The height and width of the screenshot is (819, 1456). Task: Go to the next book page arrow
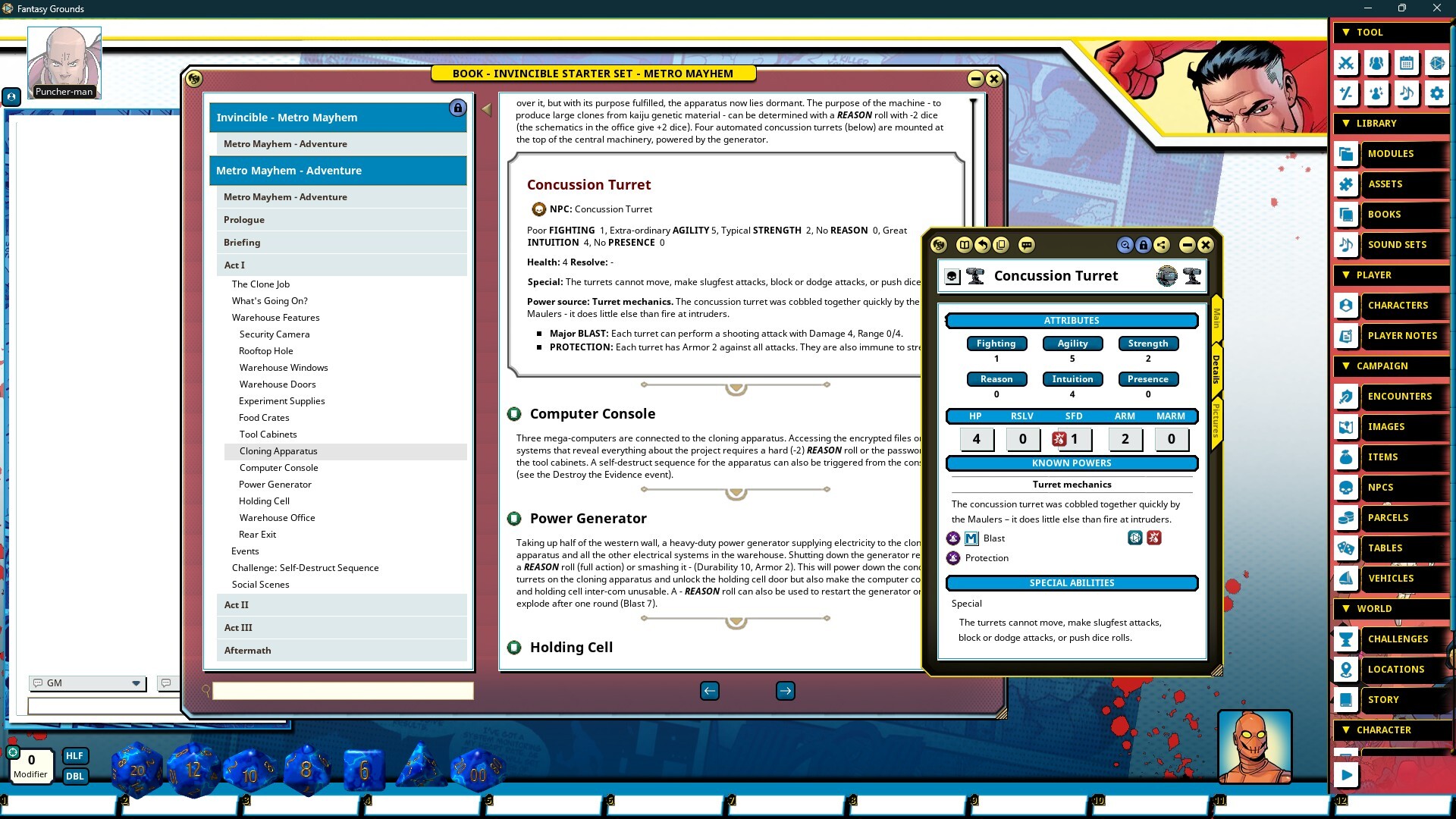point(786,691)
